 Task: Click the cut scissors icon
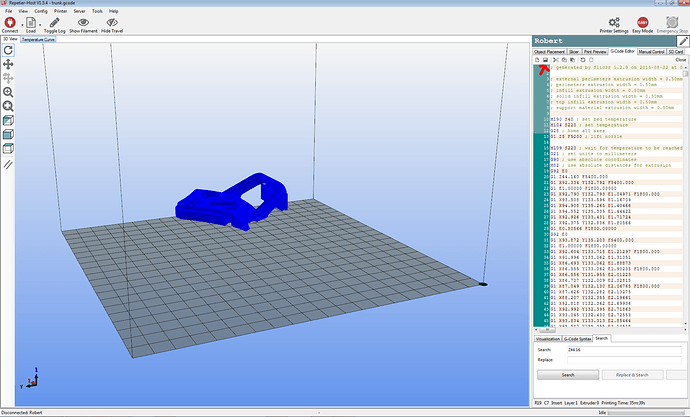[556, 60]
